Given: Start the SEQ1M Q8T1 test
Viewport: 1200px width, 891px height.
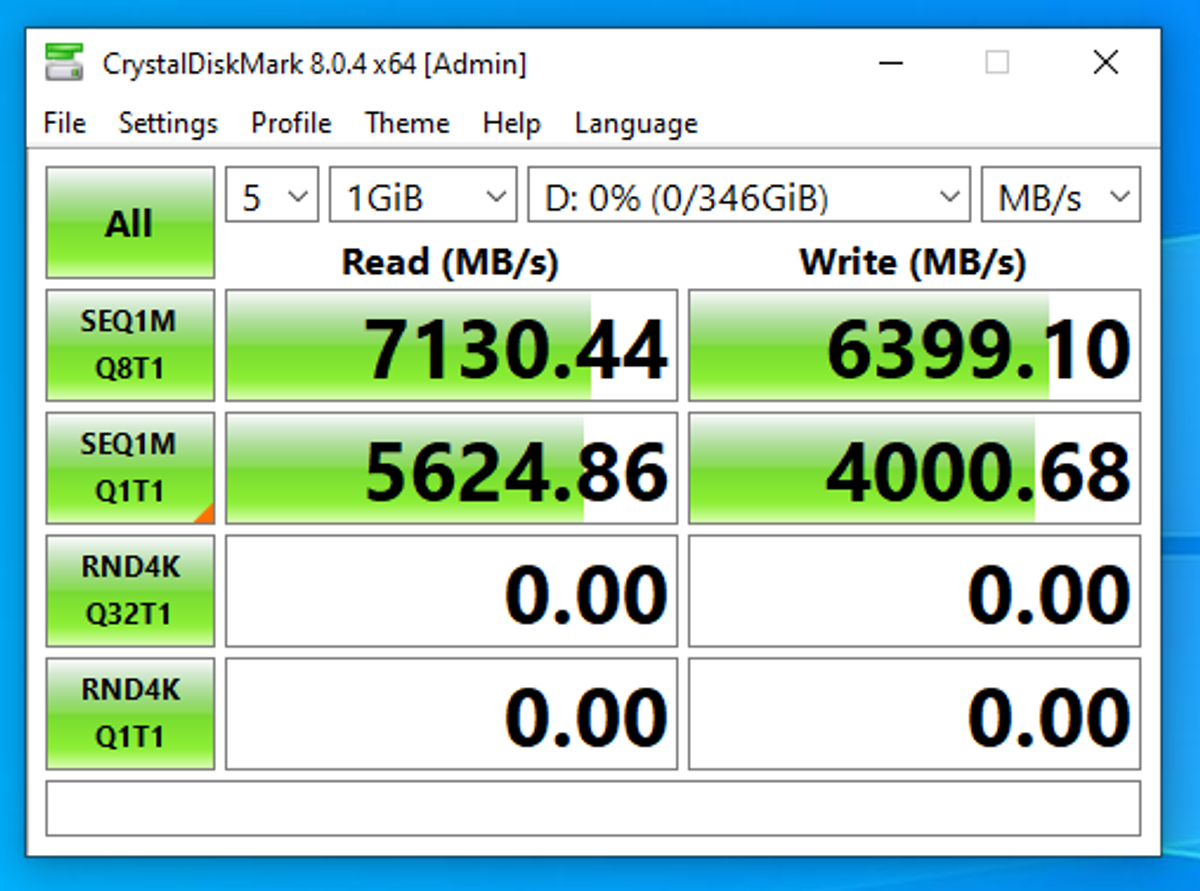Looking at the screenshot, I should [x=130, y=345].
